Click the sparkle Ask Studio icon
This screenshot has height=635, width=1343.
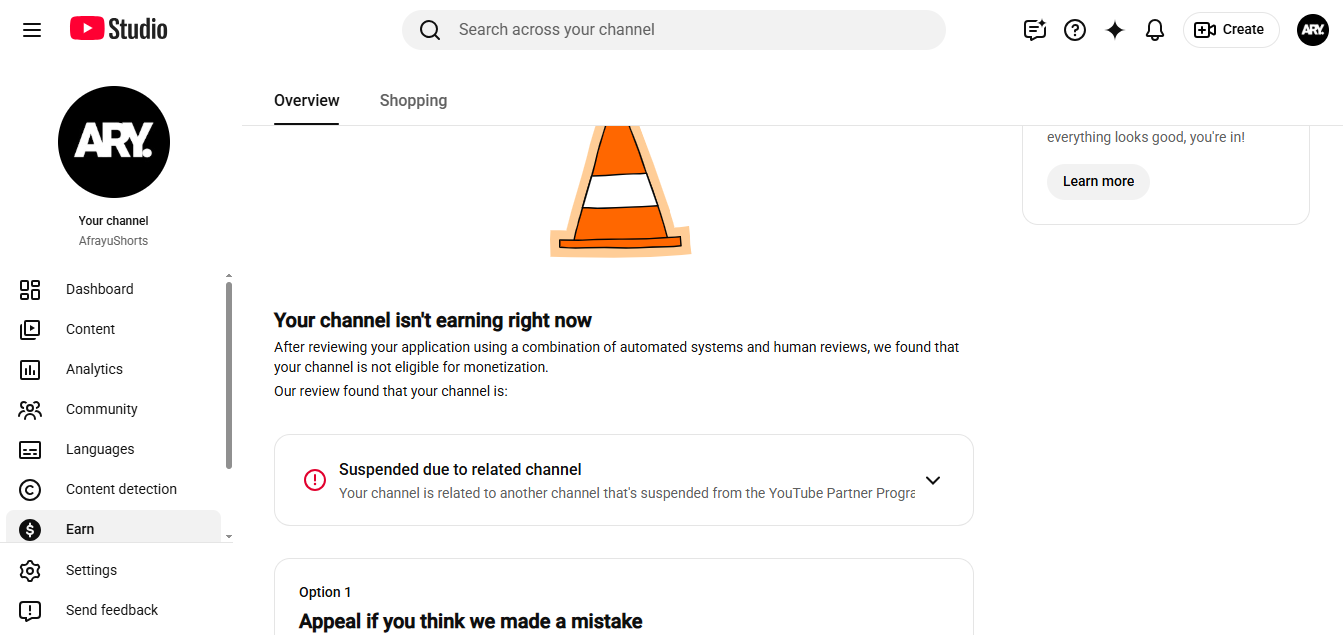pyautogui.click(x=1115, y=30)
